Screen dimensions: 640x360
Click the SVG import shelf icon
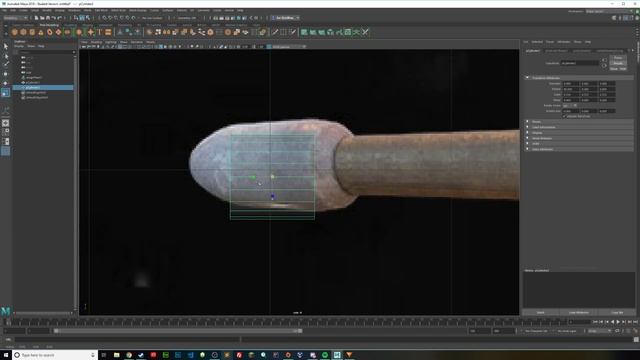coord(108,32)
